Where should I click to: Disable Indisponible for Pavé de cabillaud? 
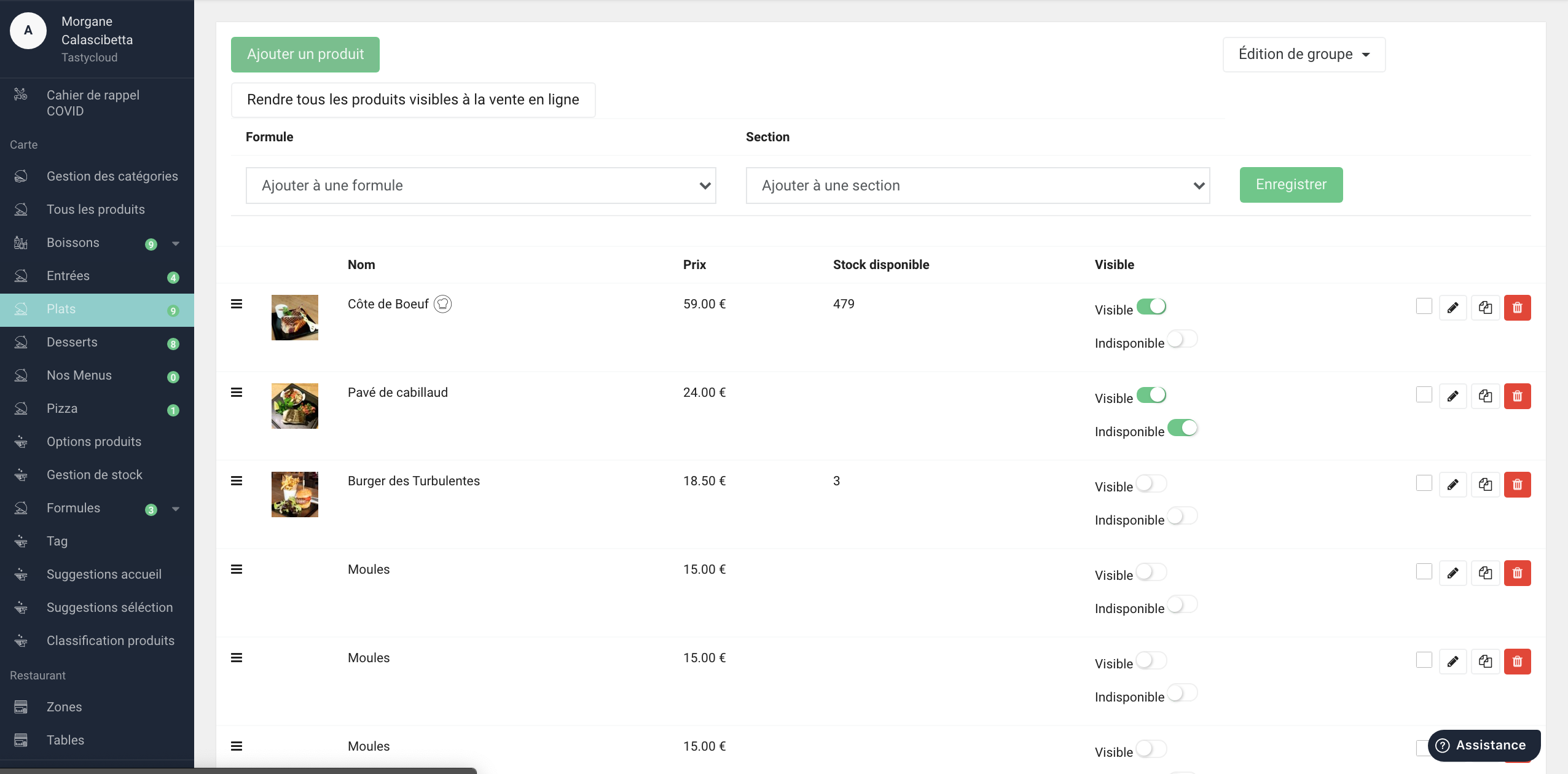tap(1183, 428)
